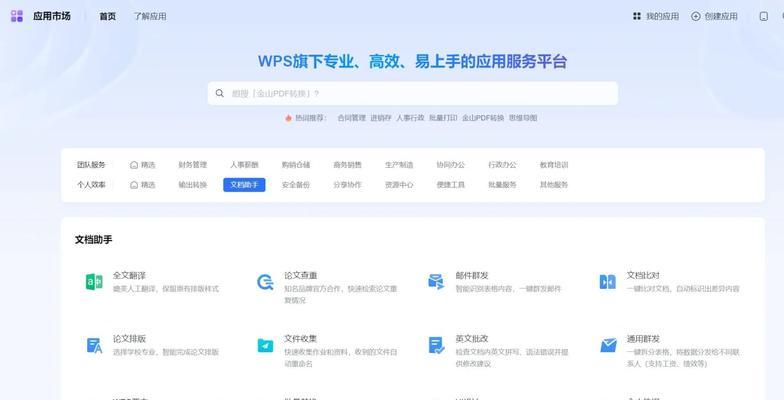Focus the app search input field

coord(413,94)
